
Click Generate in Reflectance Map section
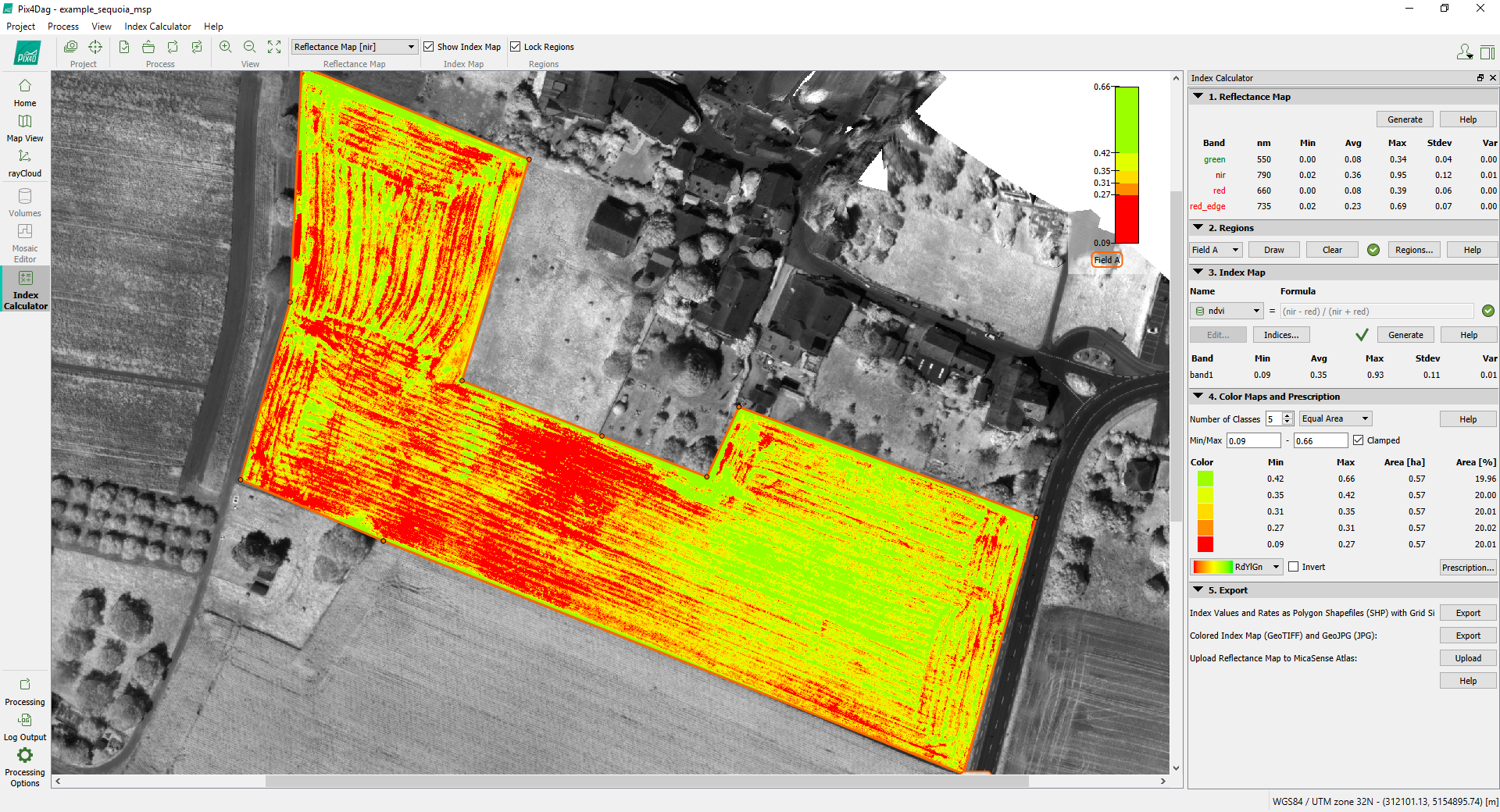(x=1405, y=119)
